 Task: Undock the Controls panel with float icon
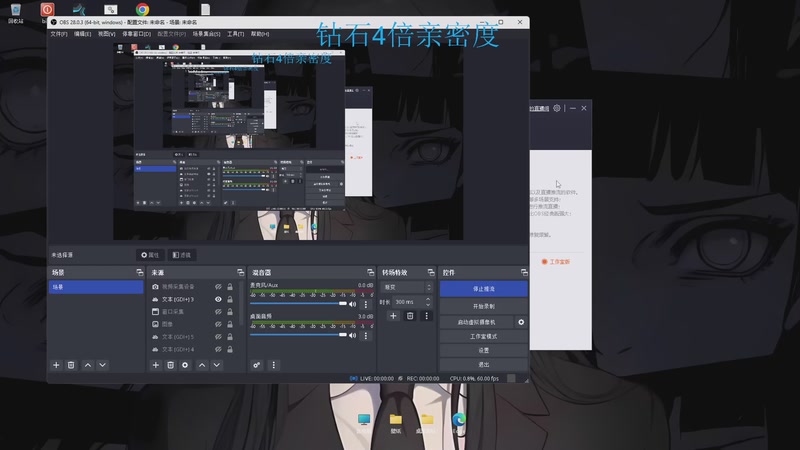pyautogui.click(x=524, y=272)
